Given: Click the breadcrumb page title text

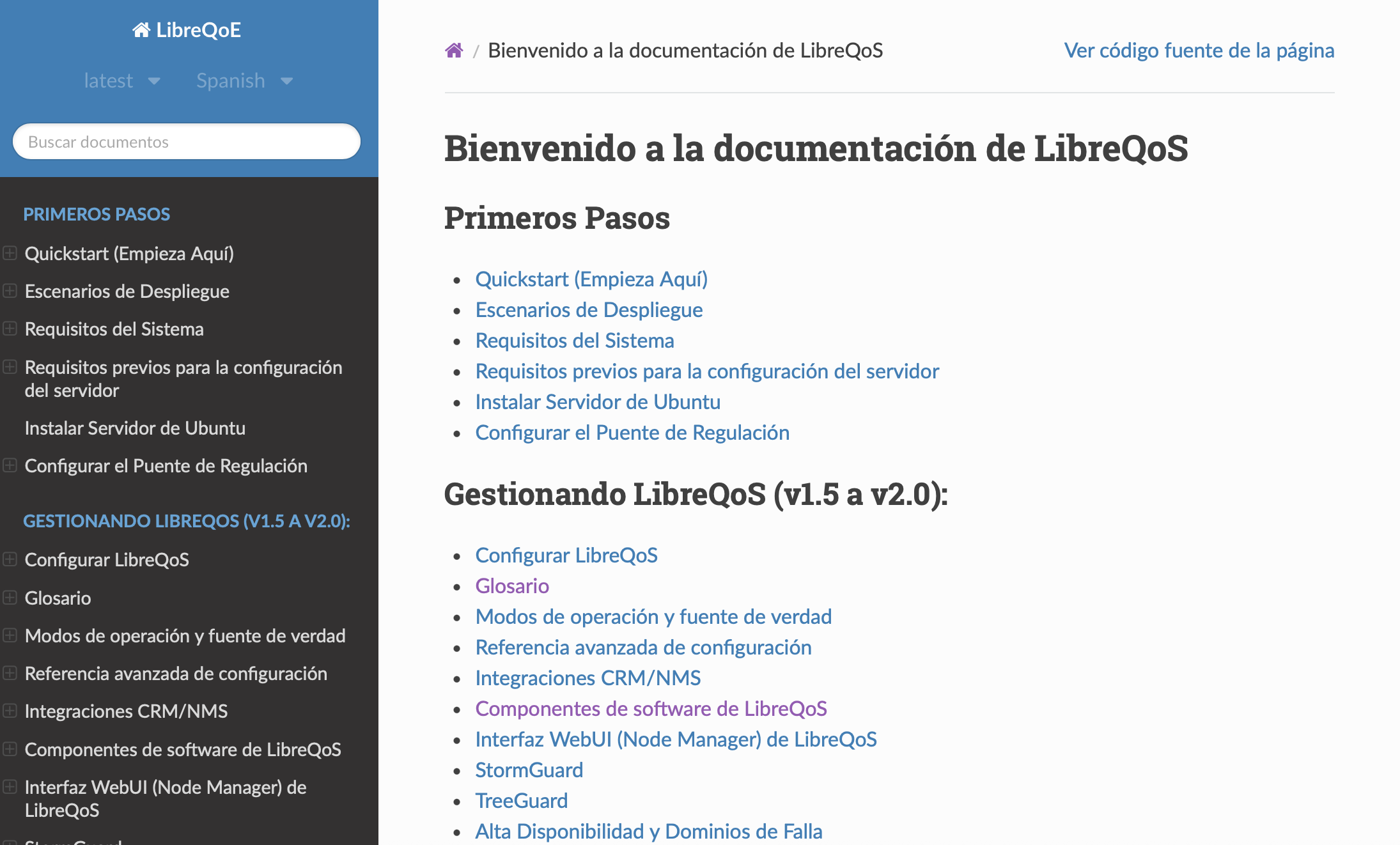Looking at the screenshot, I should point(685,50).
